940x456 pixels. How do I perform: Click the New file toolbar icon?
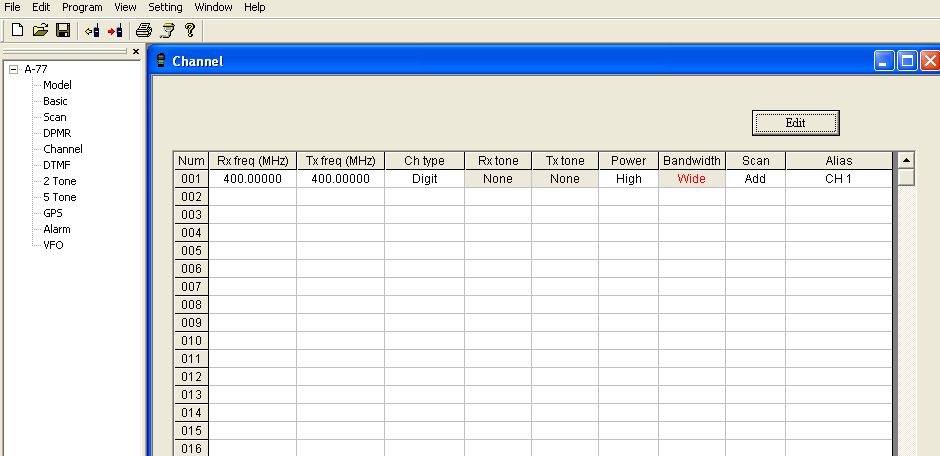click(x=16, y=30)
